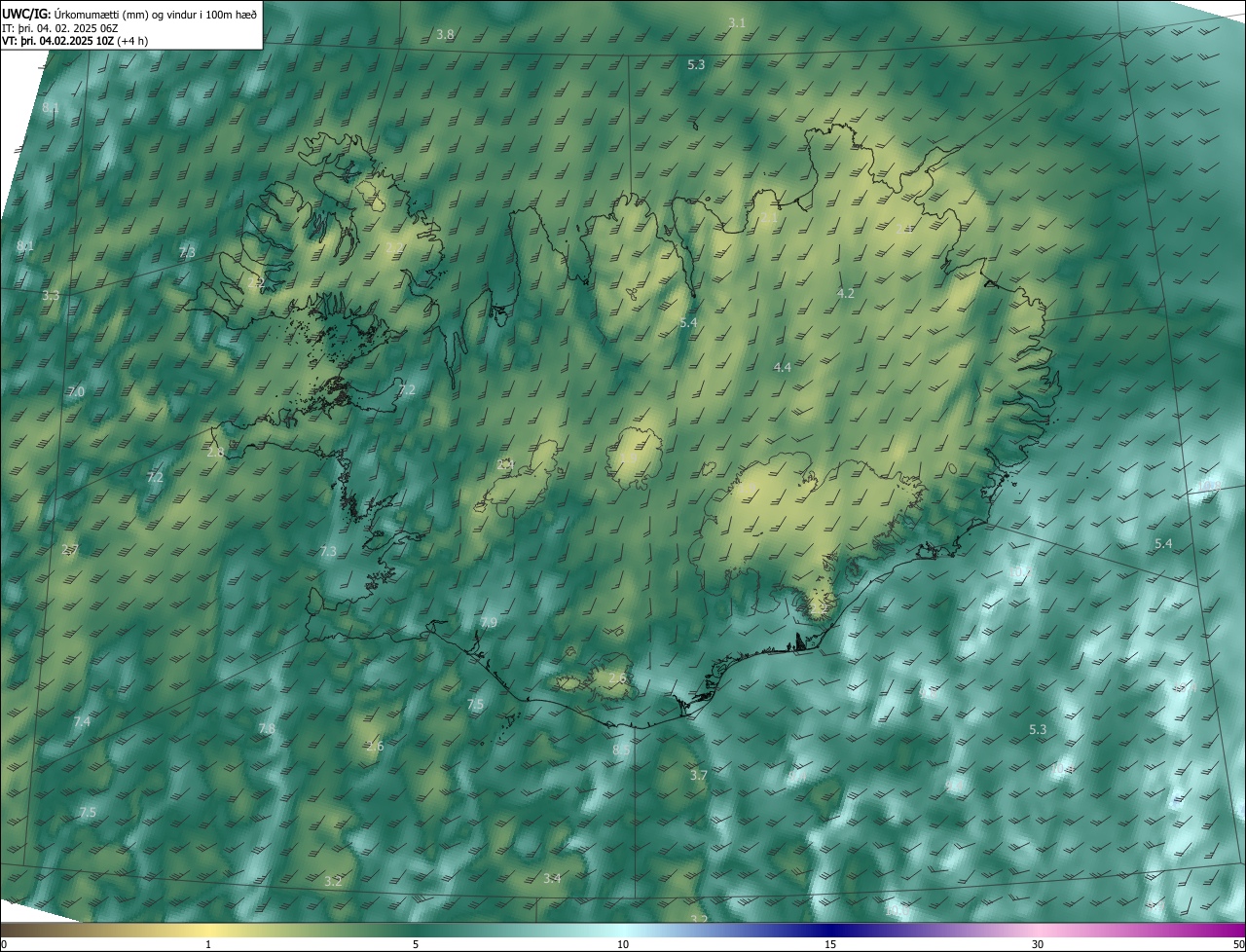This screenshot has width=1246, height=952.
Task: Click the 15 tick on the colour bar
Action: [x=830, y=944]
